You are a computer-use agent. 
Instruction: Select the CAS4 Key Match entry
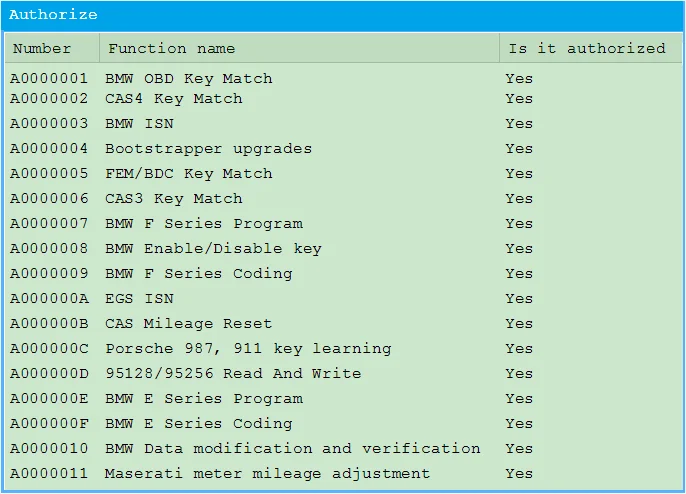(x=173, y=99)
